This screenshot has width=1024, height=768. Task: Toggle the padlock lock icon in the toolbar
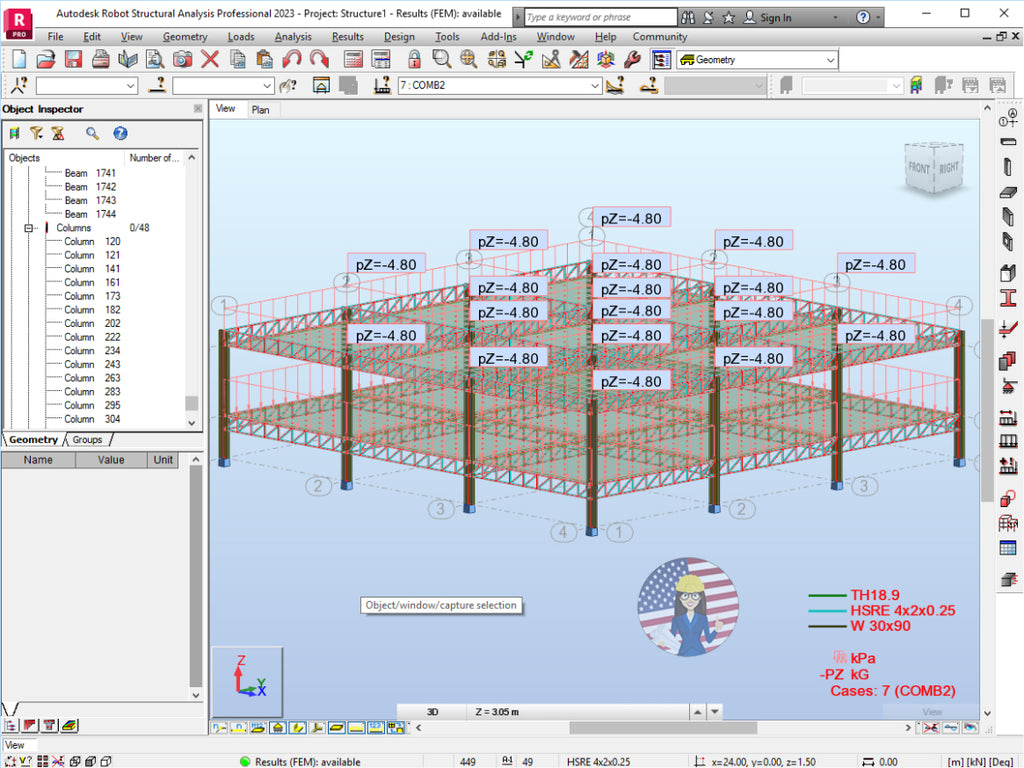414,59
